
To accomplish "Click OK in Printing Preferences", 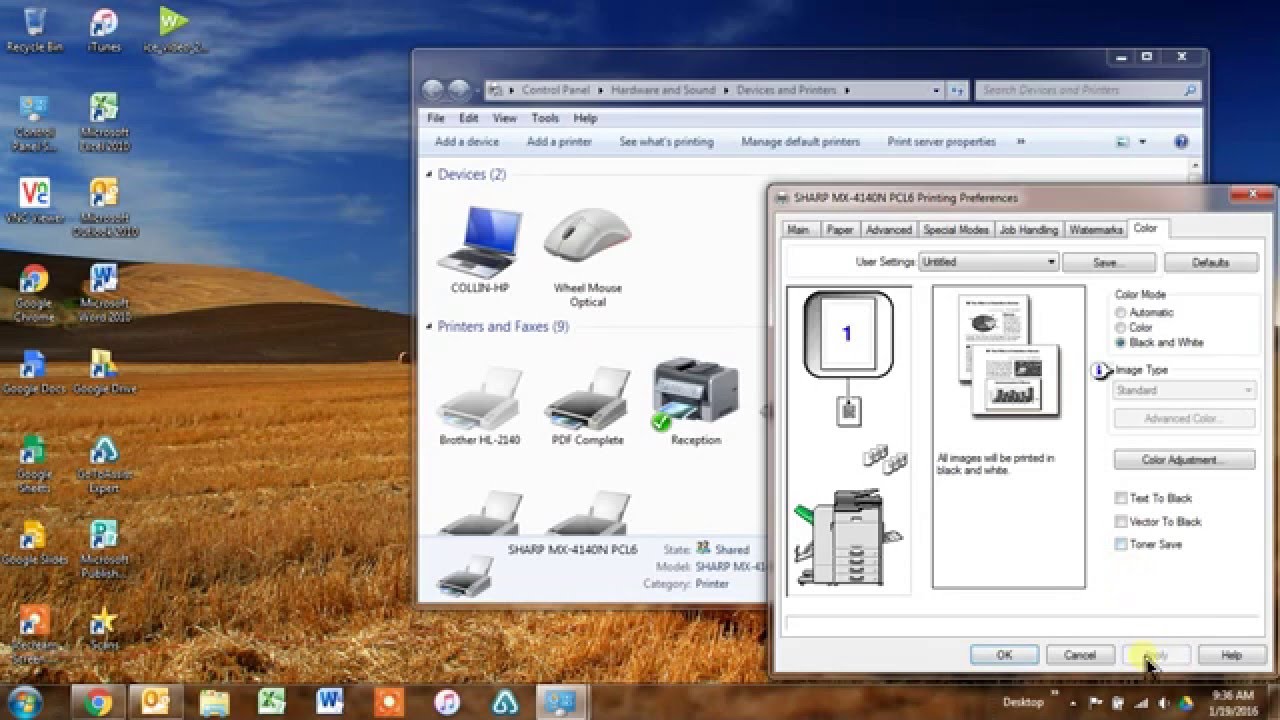I will 1004,655.
